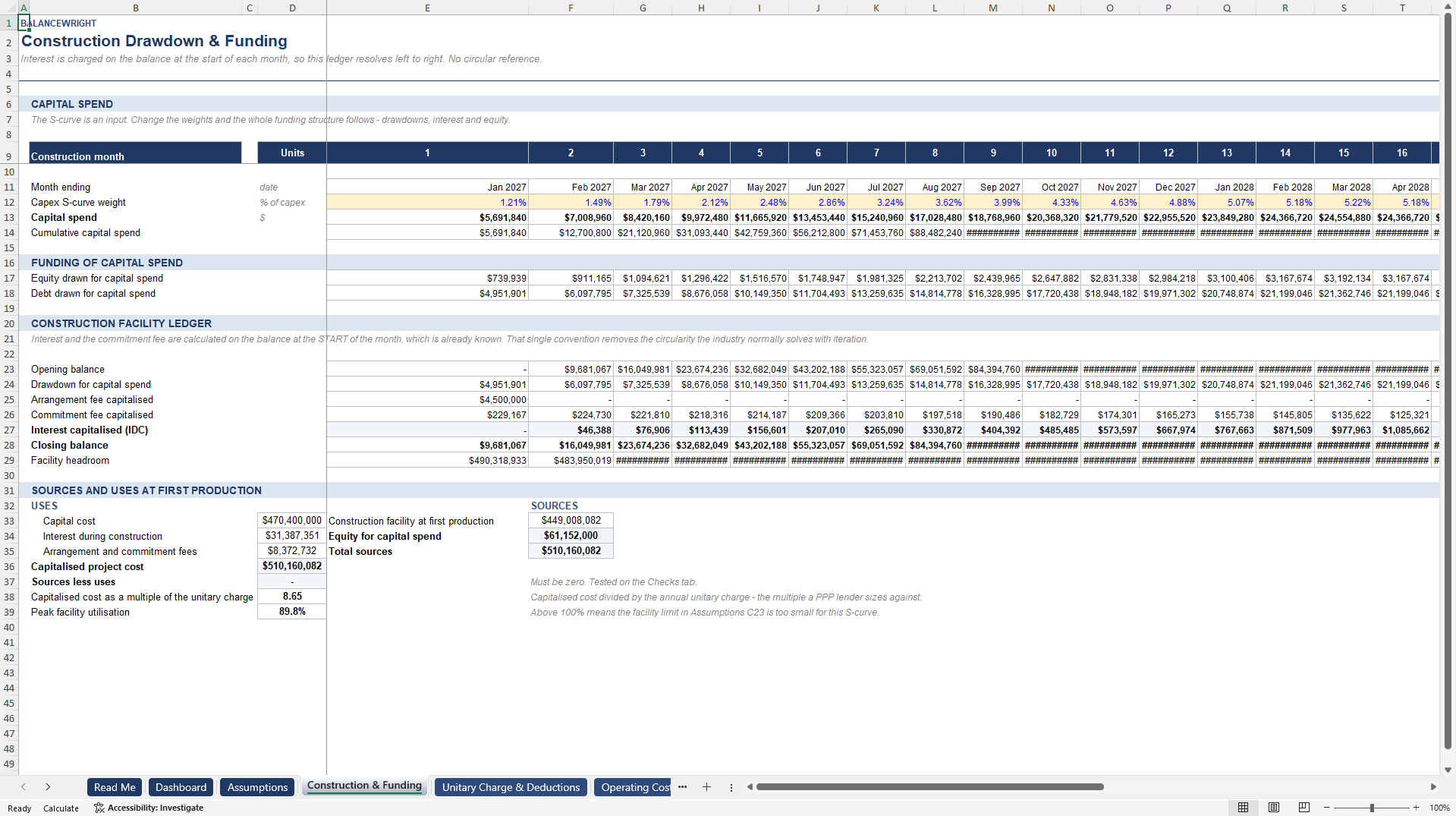Select debt drawn $6,097,795 cell

click(571, 293)
